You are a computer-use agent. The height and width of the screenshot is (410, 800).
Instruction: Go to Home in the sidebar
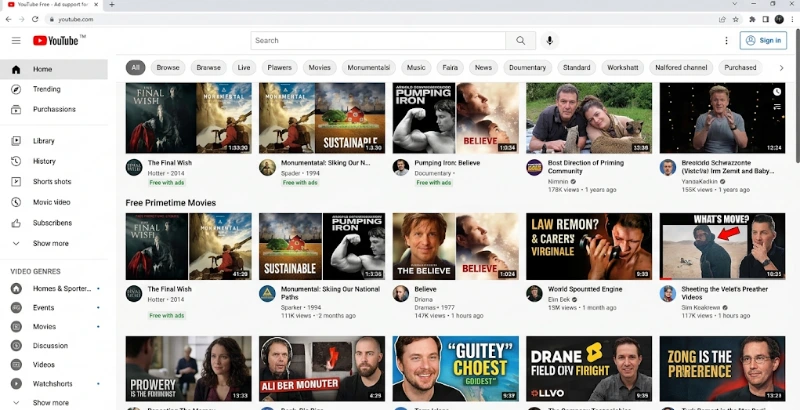pos(54,69)
